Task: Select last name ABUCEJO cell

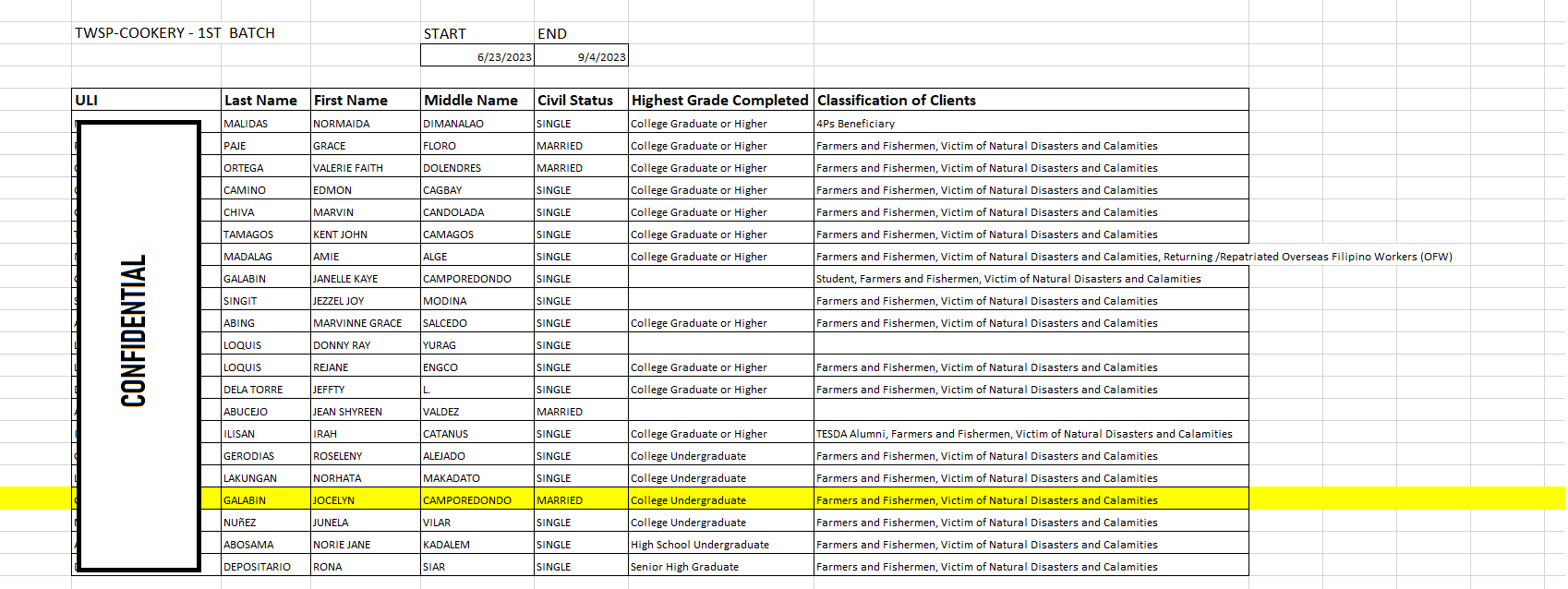Action: [266, 410]
